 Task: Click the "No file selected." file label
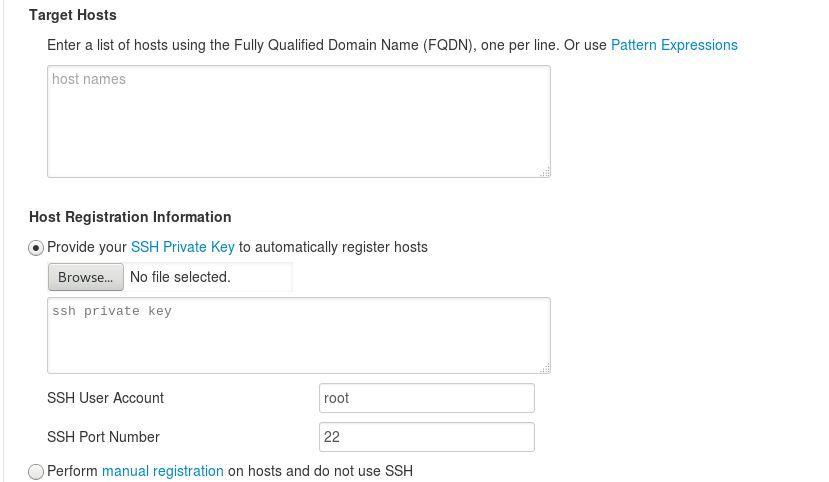point(180,277)
